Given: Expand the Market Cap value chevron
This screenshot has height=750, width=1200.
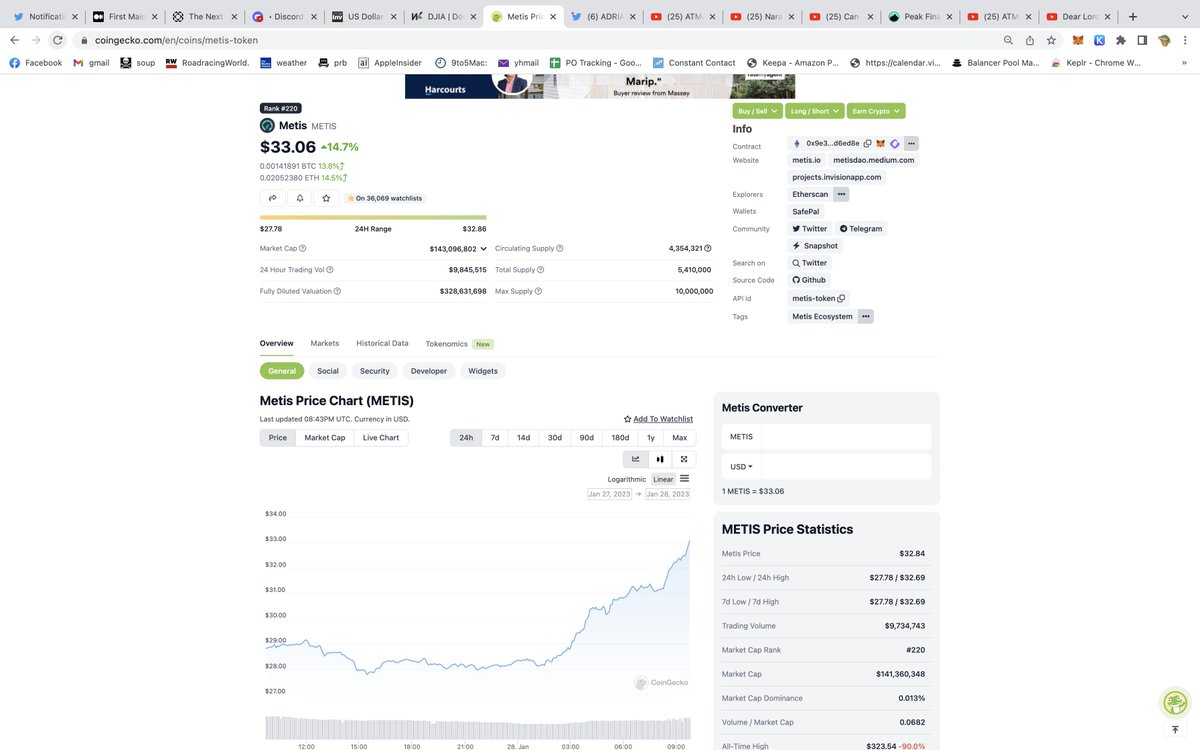Looking at the screenshot, I should pos(483,248).
